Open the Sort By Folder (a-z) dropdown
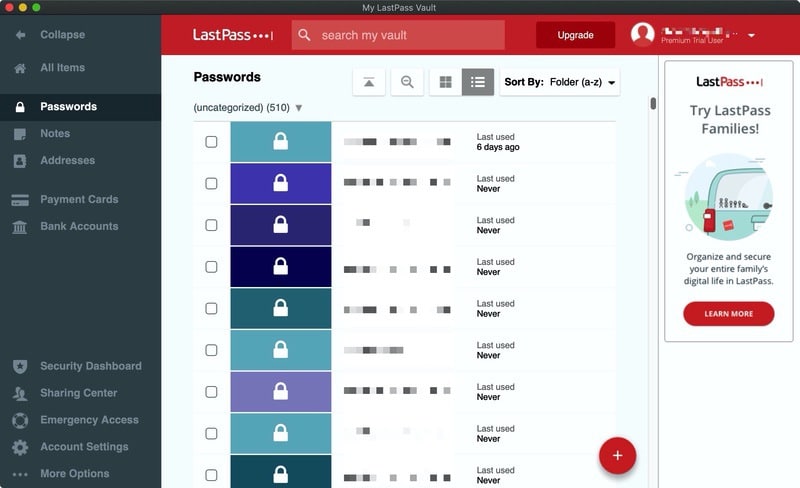 pos(560,82)
